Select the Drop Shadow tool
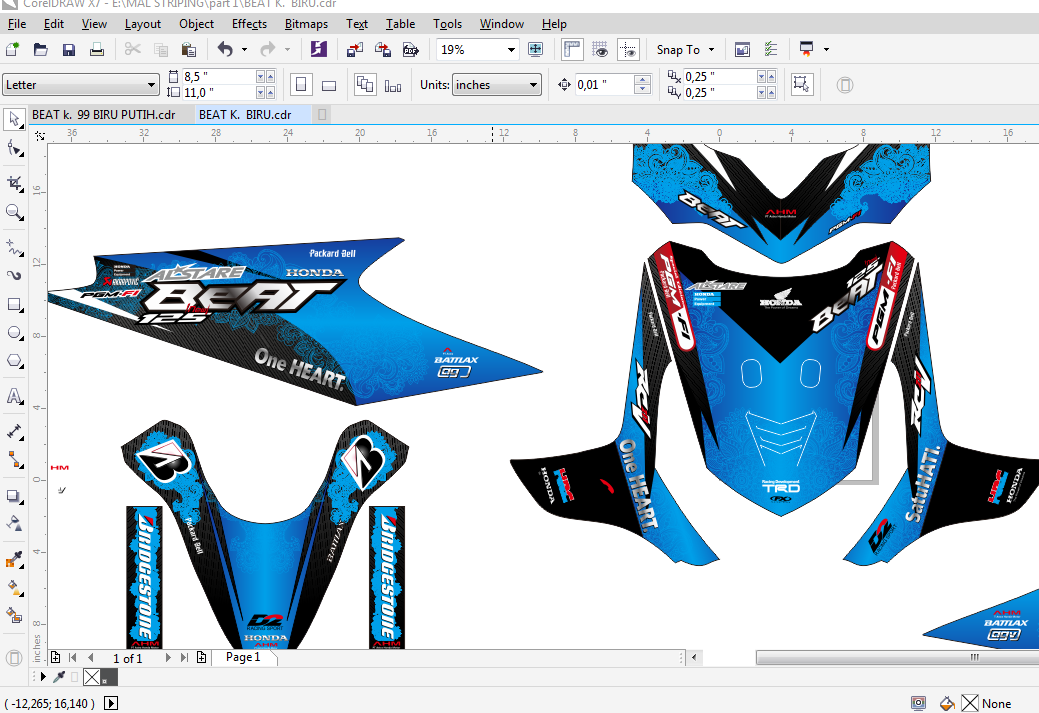Image resolution: width=1039 pixels, height=713 pixels. coord(14,496)
